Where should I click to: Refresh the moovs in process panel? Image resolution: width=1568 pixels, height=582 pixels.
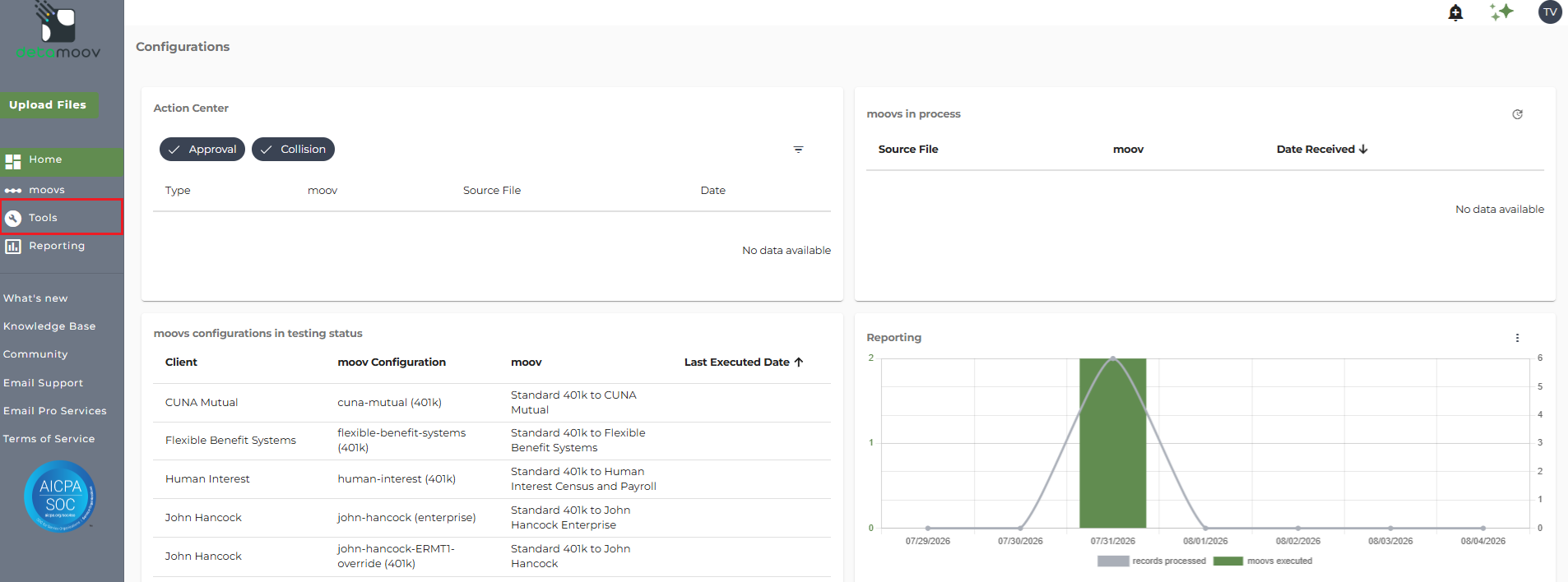click(1517, 114)
